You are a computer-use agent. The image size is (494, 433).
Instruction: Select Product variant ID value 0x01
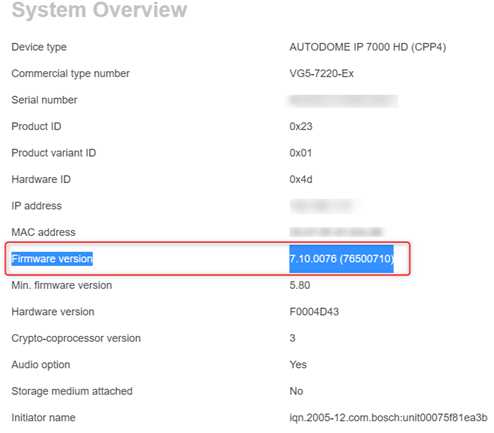301,153
